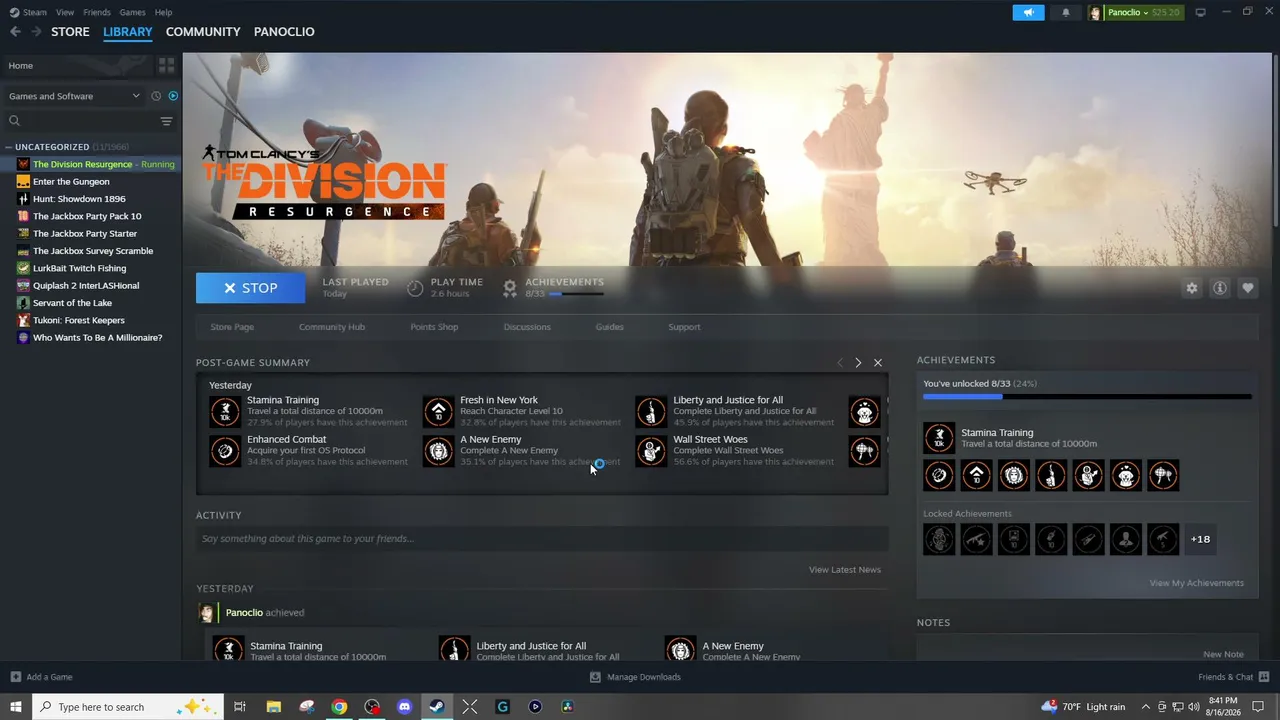
Task: Open the Discord taskbar icon
Action: [x=405, y=707]
